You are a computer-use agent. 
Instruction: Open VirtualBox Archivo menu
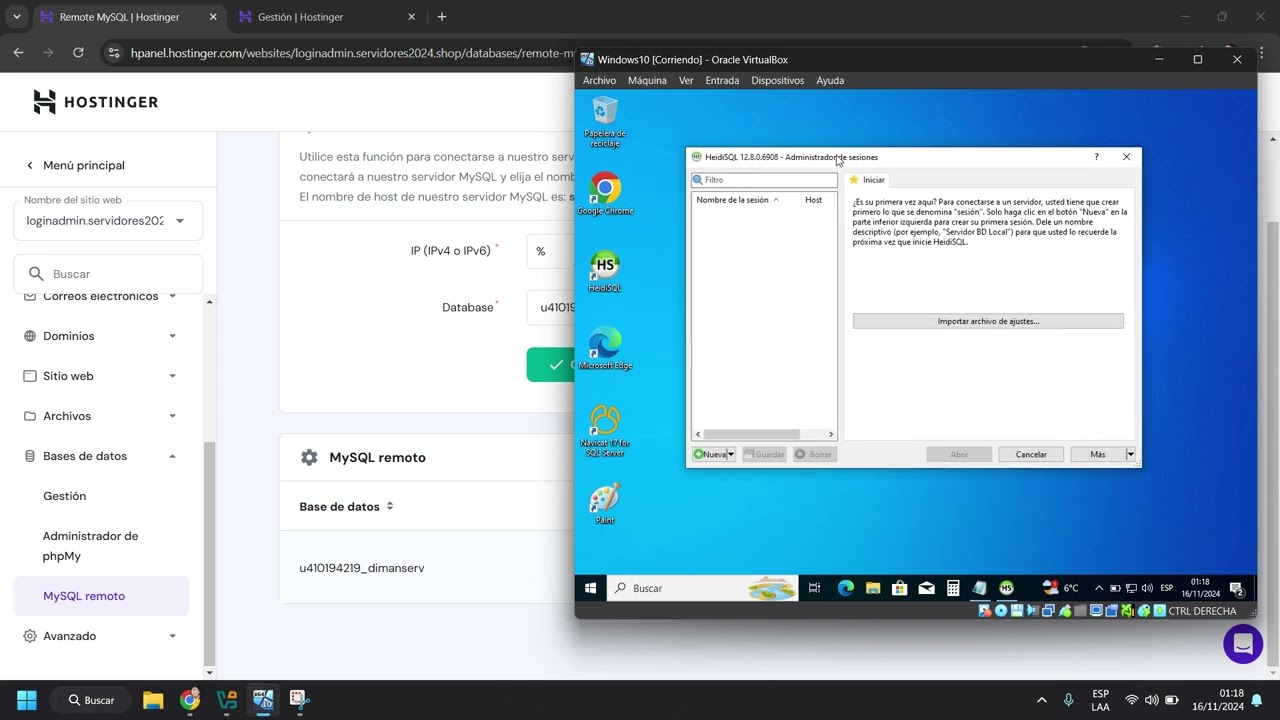[x=599, y=80]
